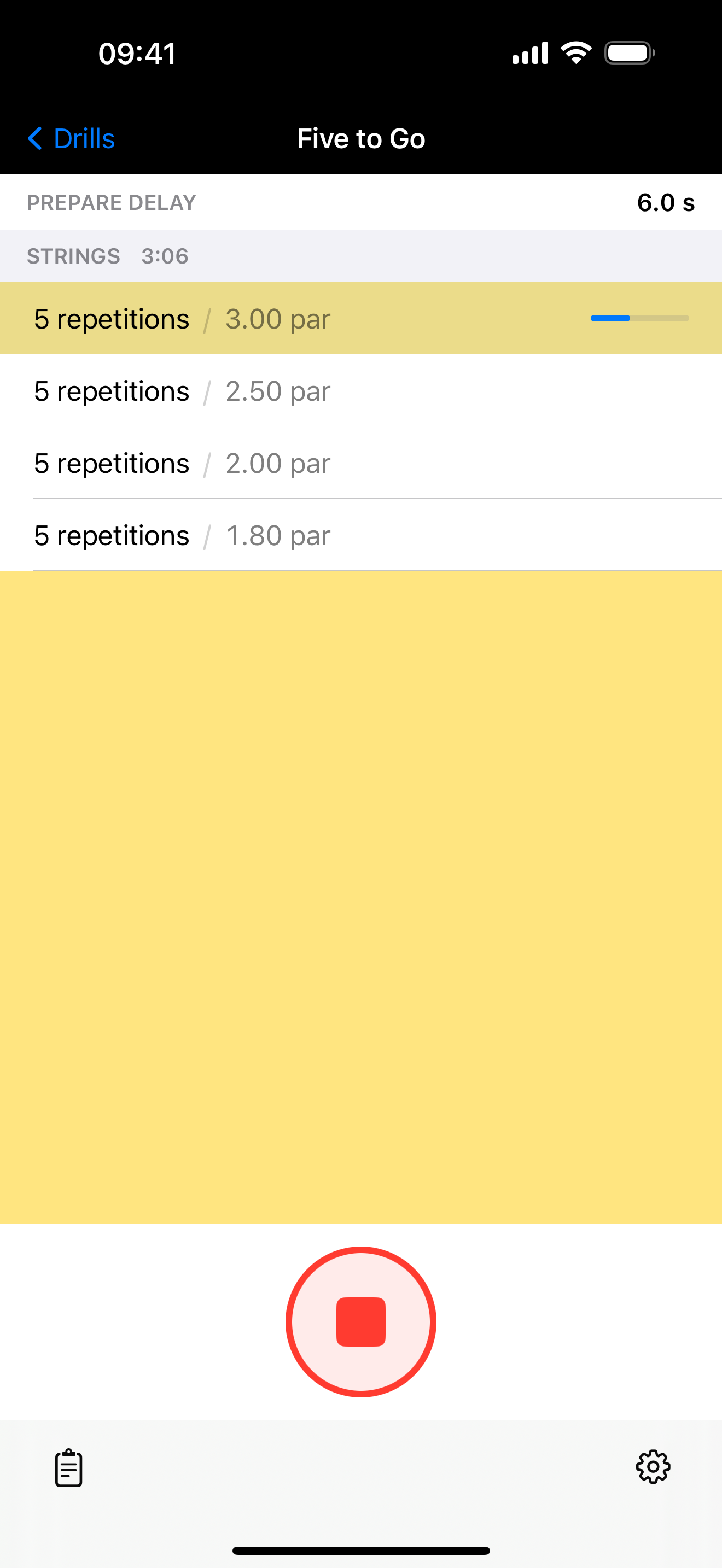Tap the home indicator bar

click(361, 1551)
